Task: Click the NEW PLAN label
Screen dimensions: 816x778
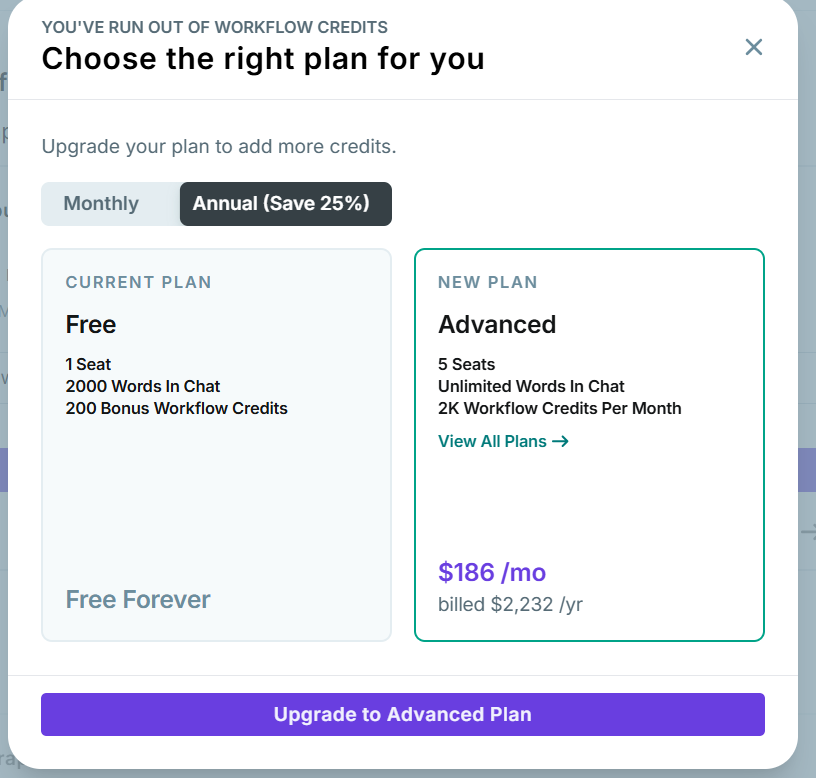Action: pyautogui.click(x=488, y=283)
